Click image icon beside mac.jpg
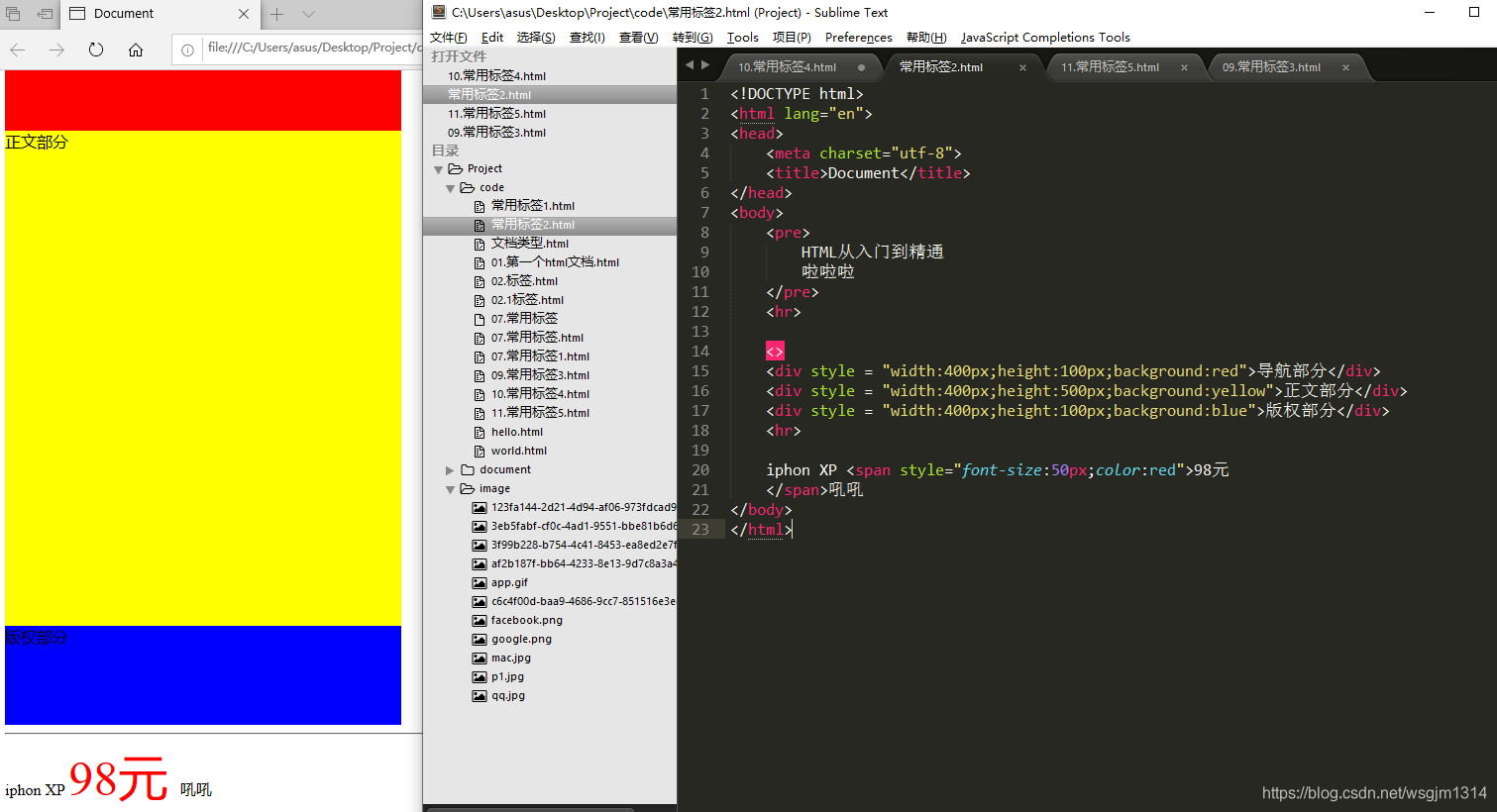 pos(480,659)
